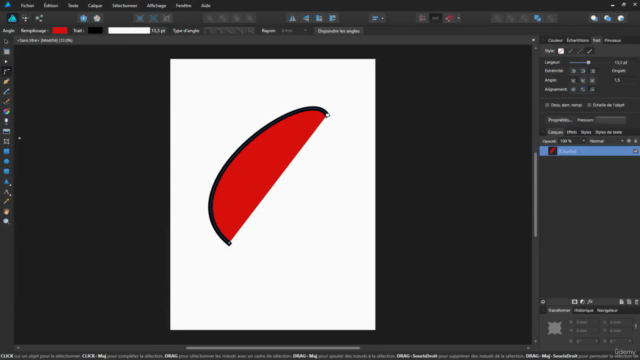Viewport: 640px width, 360px height.
Task: Select first Alignement stroke option
Action: tap(573, 89)
